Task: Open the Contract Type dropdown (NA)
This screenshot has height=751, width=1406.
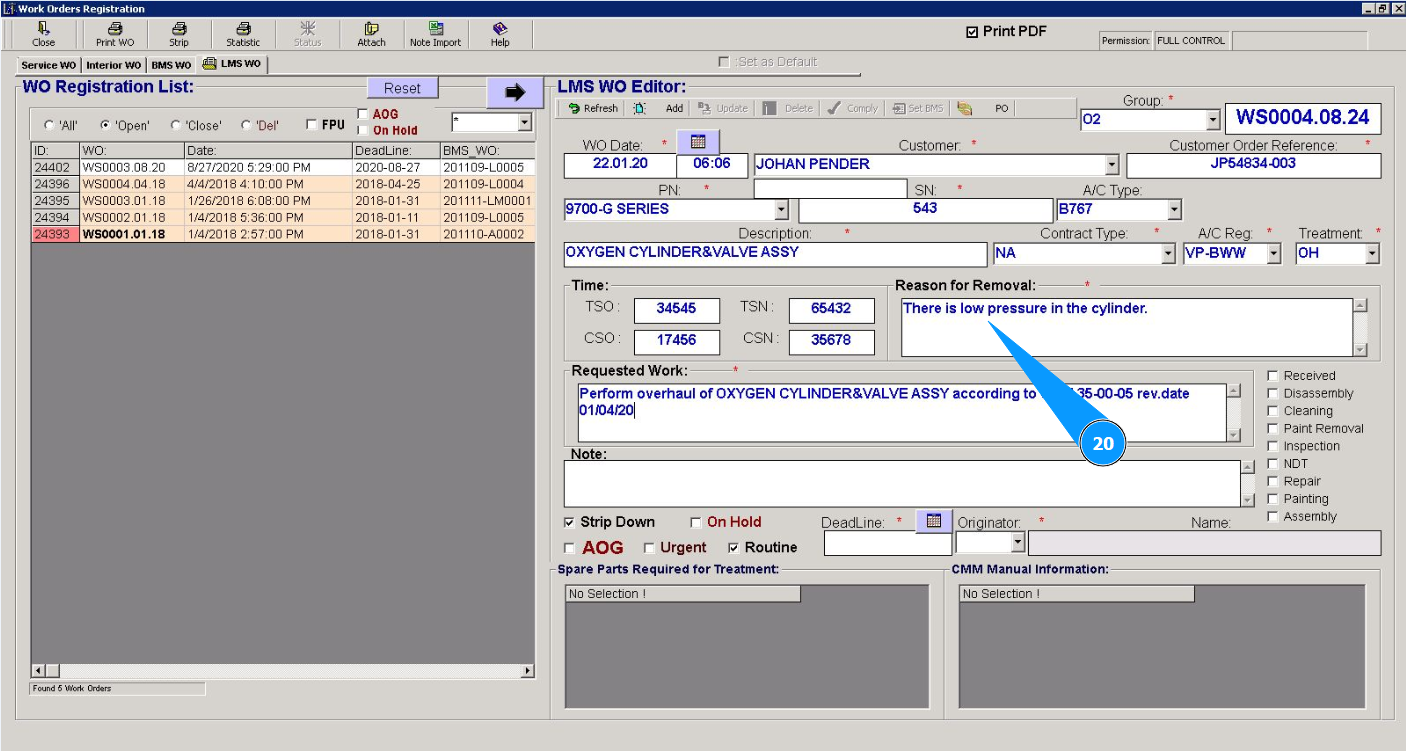Action: coord(1168,254)
